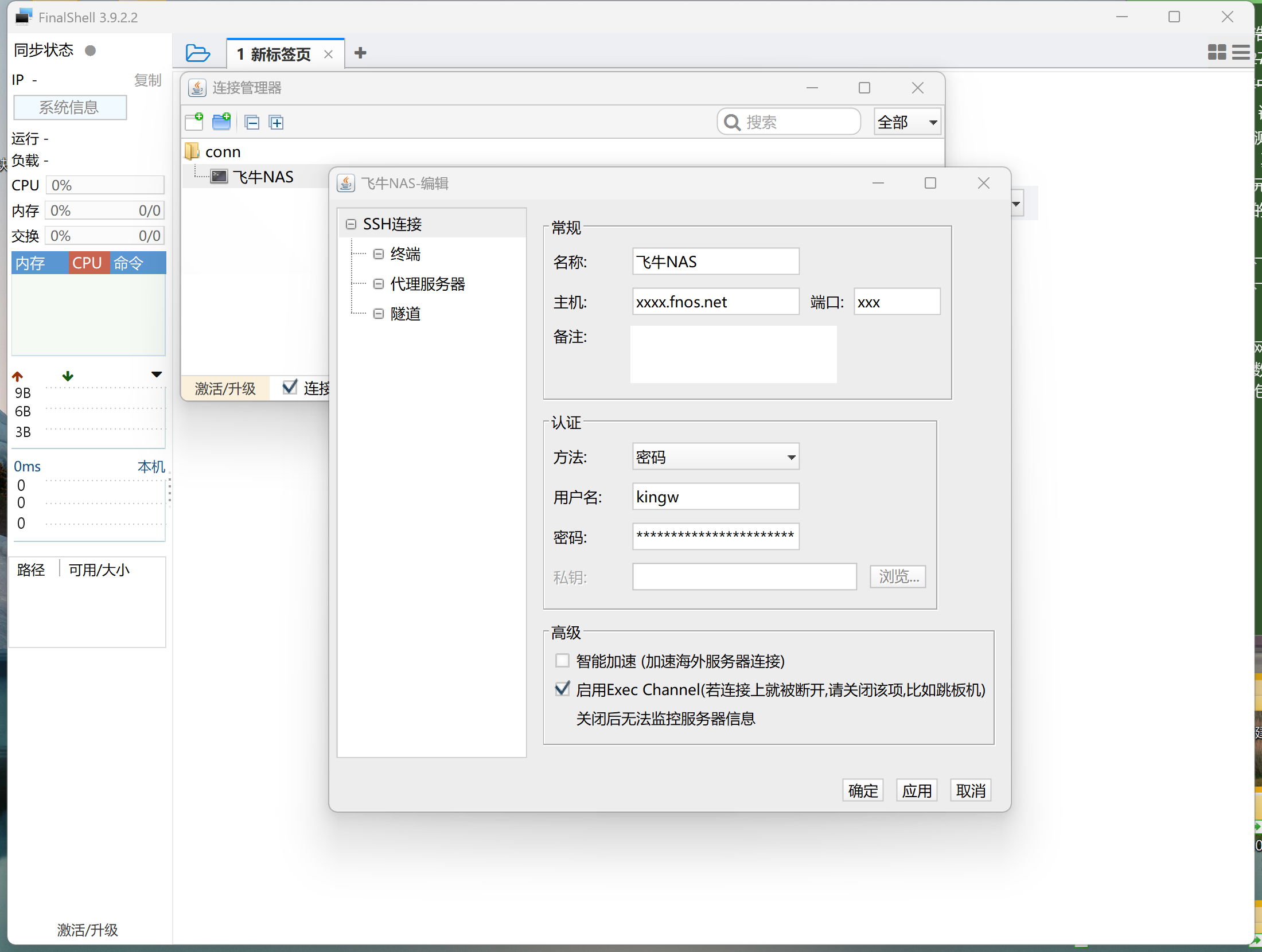Image resolution: width=1262 pixels, height=952 pixels.
Task: Click the new folder icon in connection manager
Action: (221, 122)
